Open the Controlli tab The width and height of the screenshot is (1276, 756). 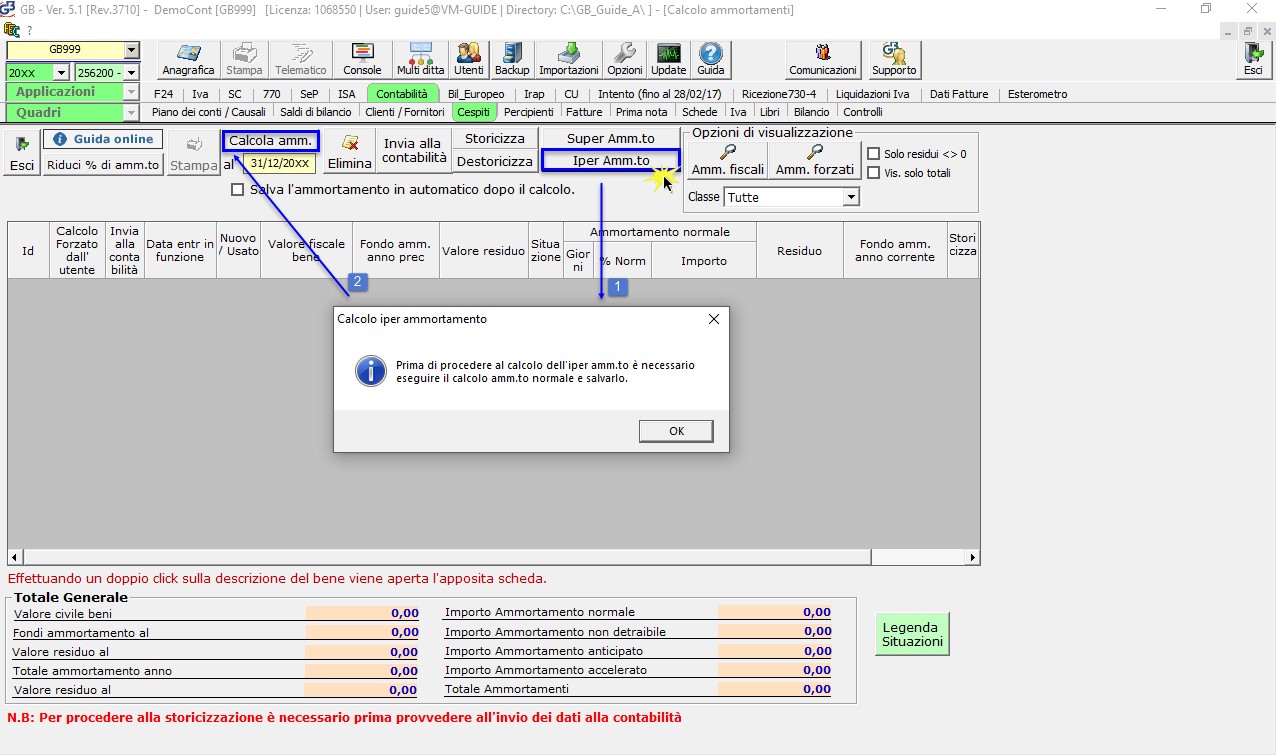[x=862, y=112]
